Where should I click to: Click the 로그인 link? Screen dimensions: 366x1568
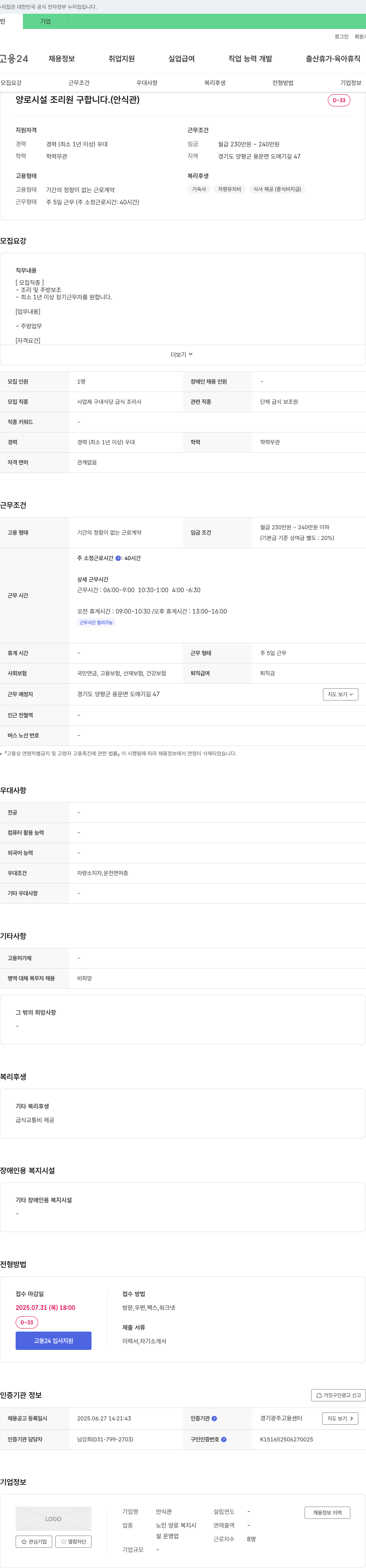pos(341,37)
